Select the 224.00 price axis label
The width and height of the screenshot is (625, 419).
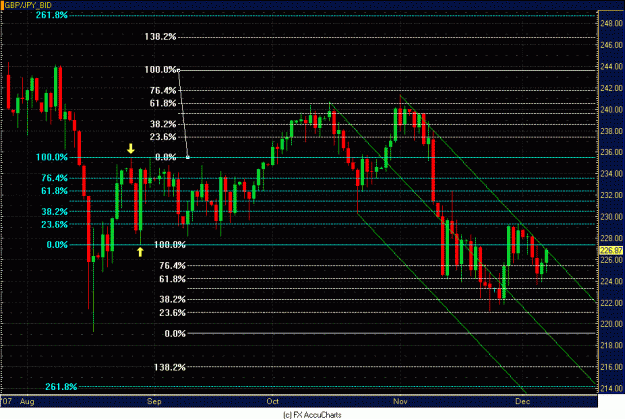click(611, 281)
